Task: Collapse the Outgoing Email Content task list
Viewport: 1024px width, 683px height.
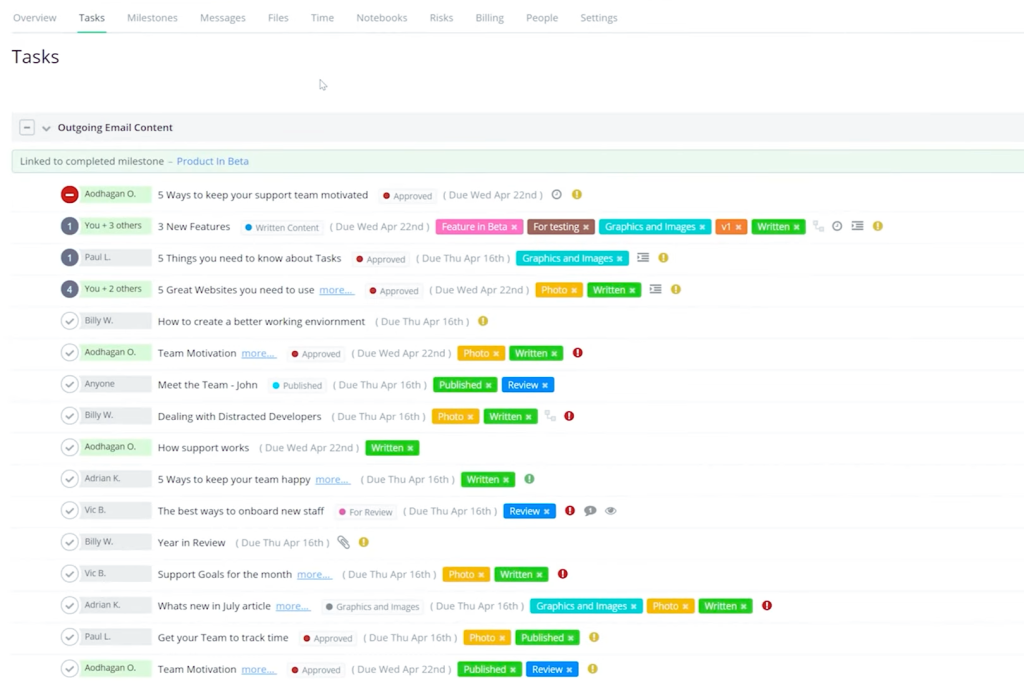Action: tap(27, 128)
